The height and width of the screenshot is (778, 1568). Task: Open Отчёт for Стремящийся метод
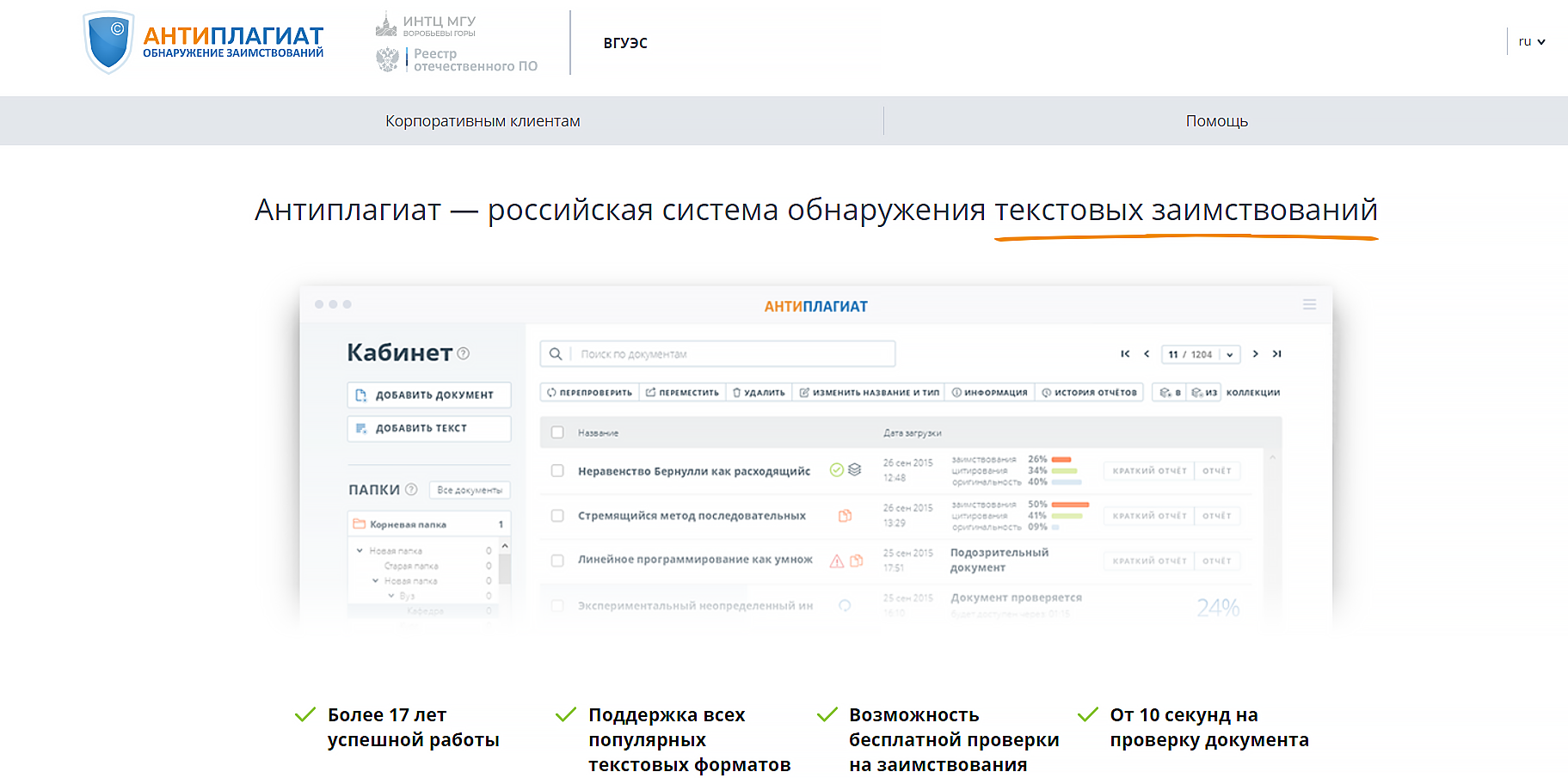(x=1217, y=516)
